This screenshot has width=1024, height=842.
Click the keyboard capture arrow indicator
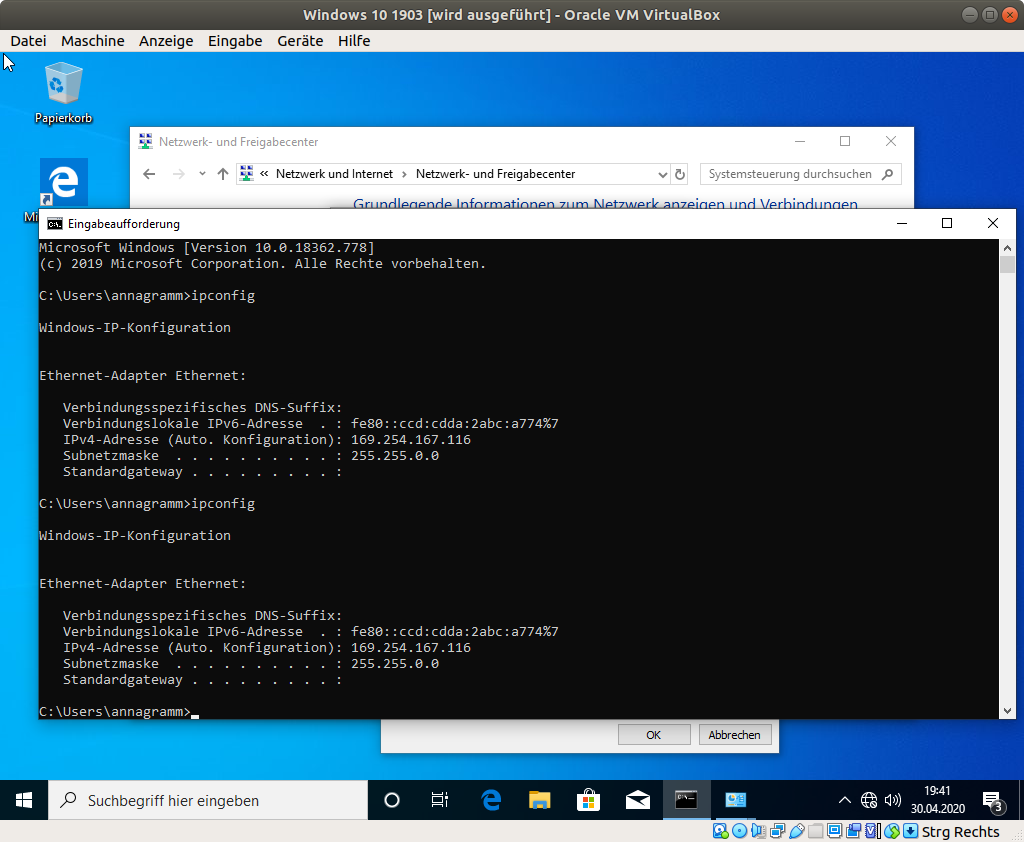[x=910, y=831]
